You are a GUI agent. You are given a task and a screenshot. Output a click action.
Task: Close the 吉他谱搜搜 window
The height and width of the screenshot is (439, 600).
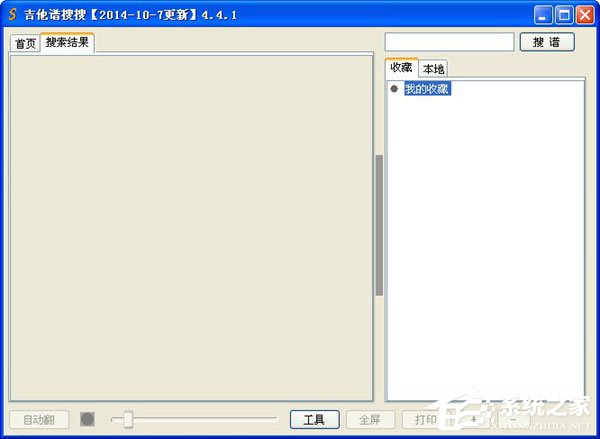click(584, 15)
